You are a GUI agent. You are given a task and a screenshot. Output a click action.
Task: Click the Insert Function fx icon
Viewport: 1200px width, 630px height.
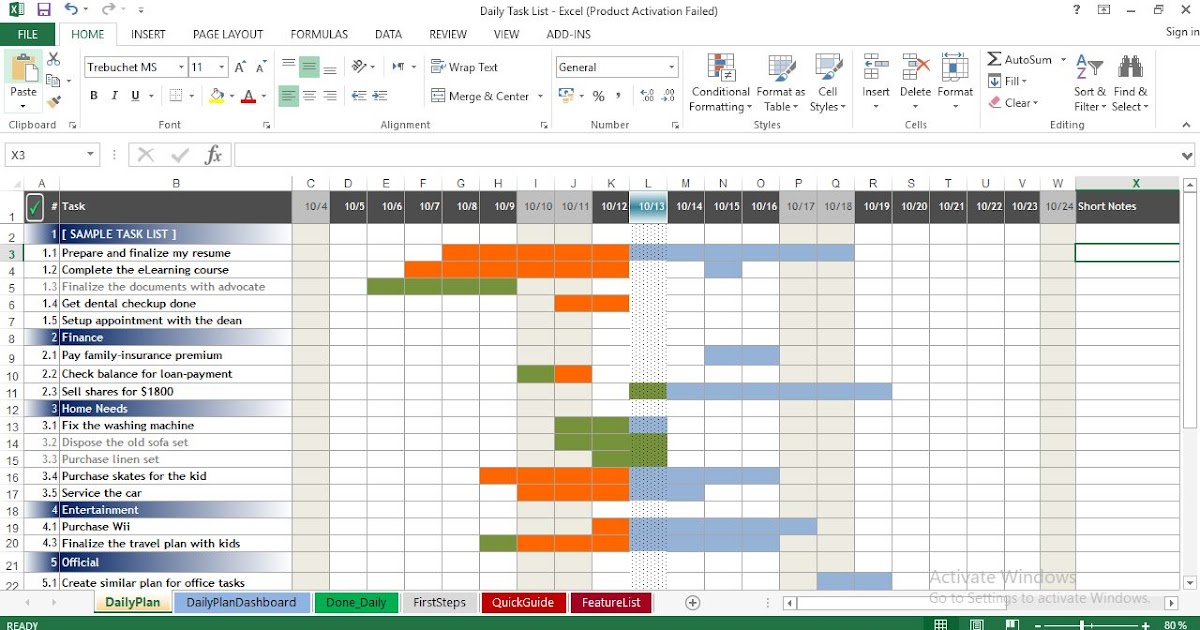212,154
